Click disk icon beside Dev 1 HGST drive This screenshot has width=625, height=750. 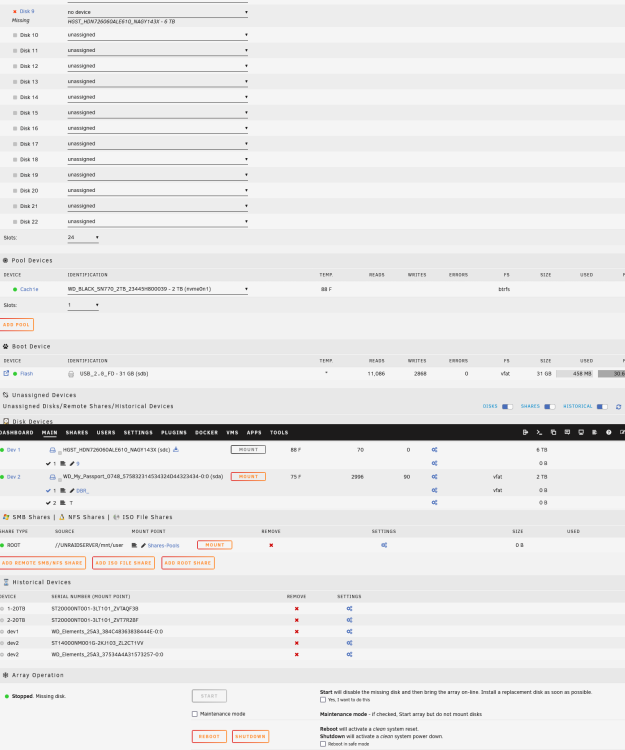click(53, 450)
